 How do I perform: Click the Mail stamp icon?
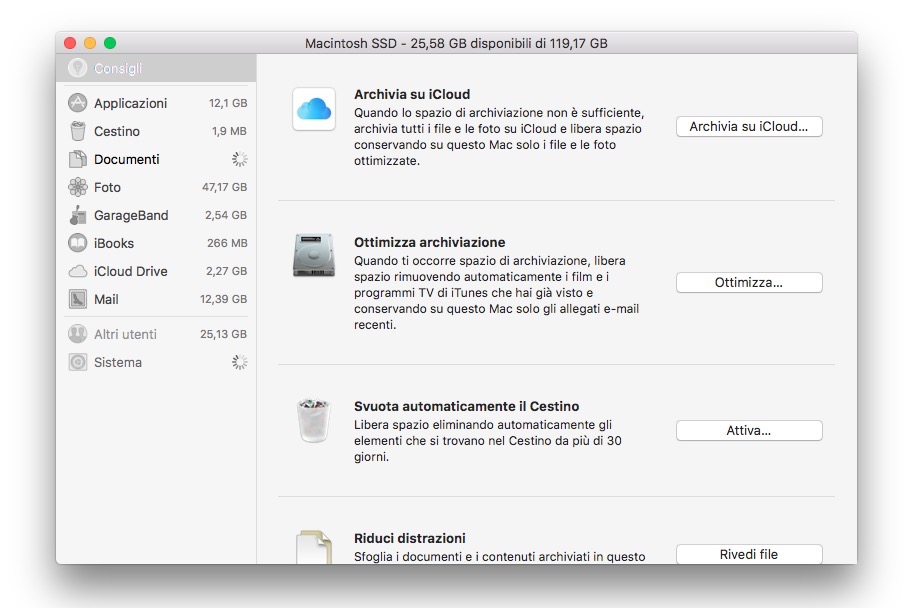77,299
